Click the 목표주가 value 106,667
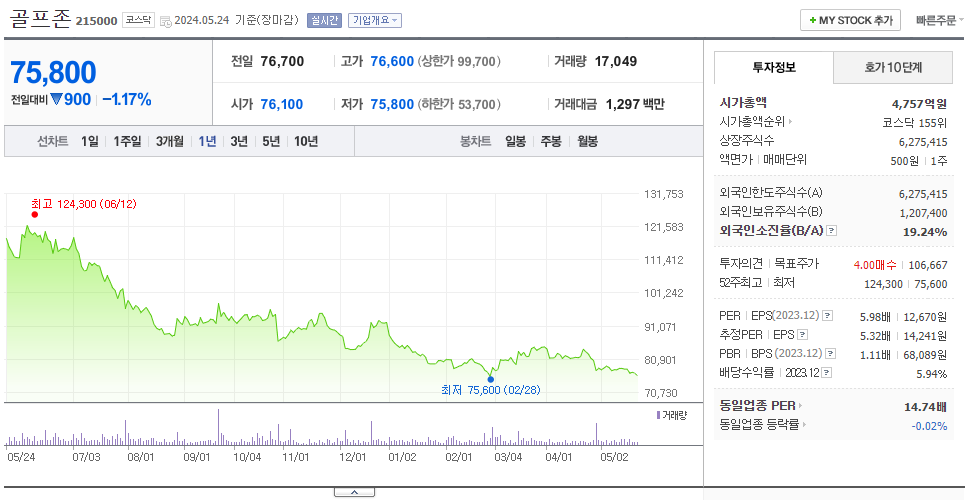The image size is (968, 500). click(928, 265)
